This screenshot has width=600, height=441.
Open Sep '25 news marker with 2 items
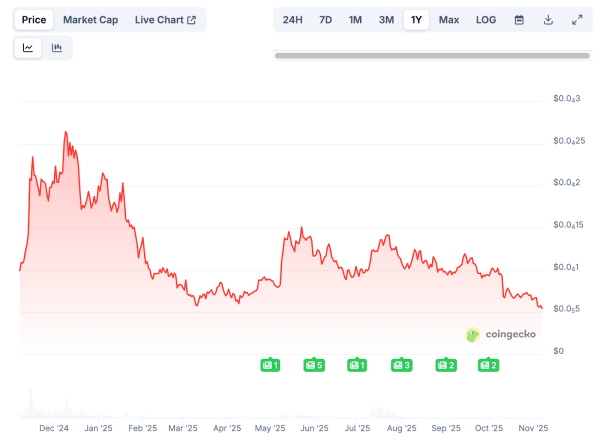446,365
